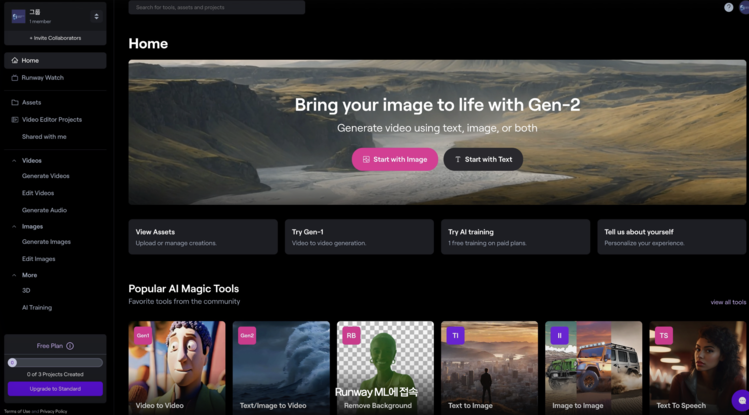Click the Free Plan info icon
The width and height of the screenshot is (749, 415).
pyautogui.click(x=70, y=346)
